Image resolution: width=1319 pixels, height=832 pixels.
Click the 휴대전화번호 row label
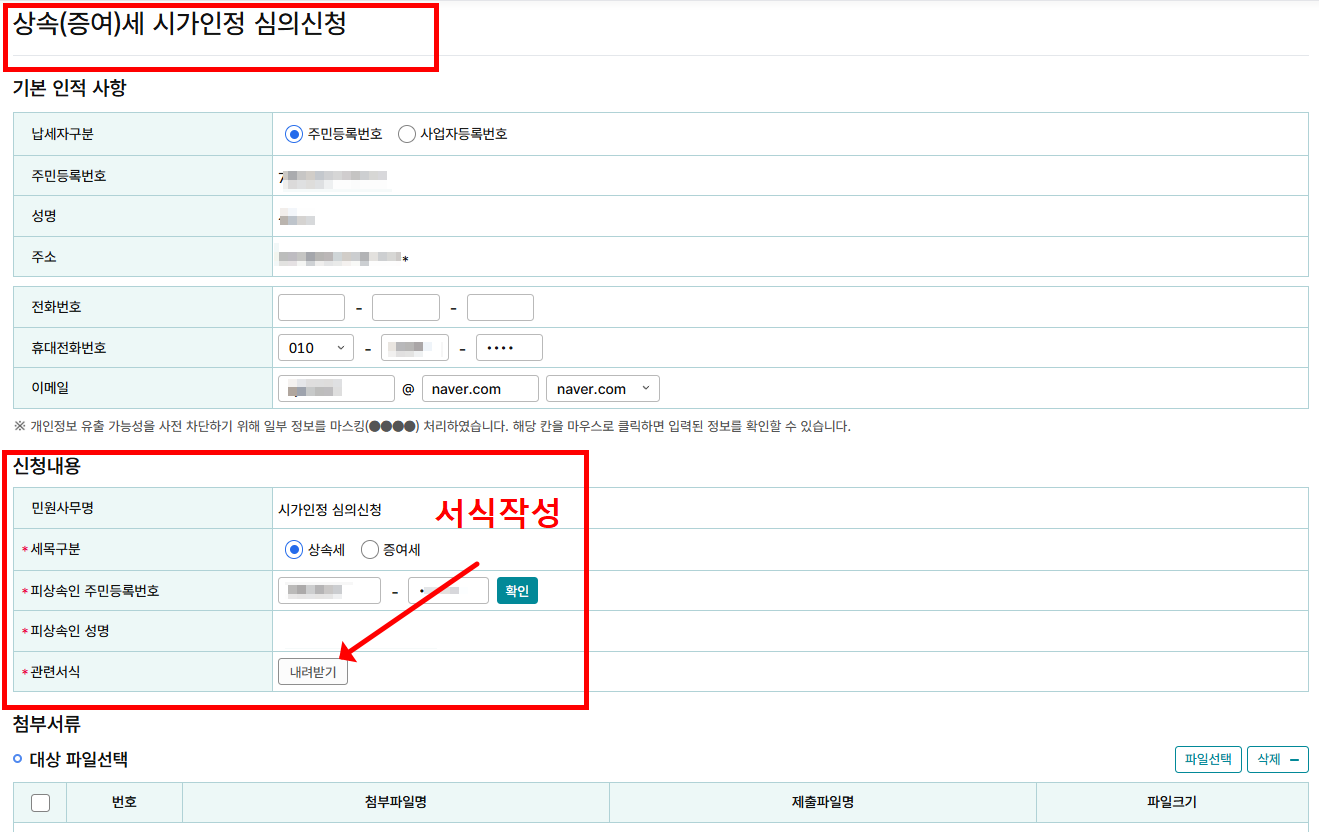coord(69,348)
